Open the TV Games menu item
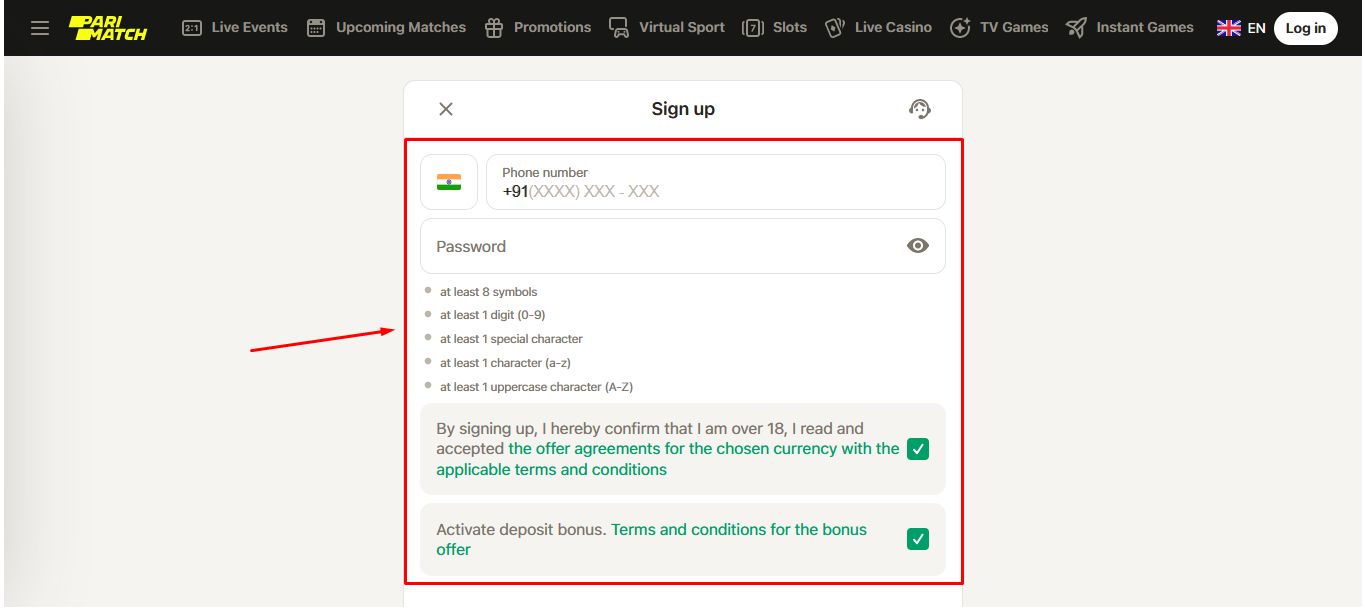 1013,28
